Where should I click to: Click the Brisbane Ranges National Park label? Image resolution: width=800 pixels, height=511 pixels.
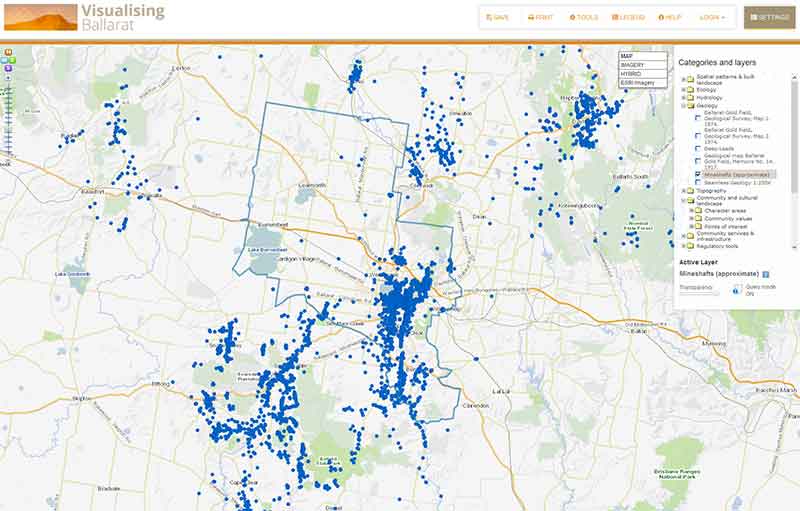coord(677,474)
